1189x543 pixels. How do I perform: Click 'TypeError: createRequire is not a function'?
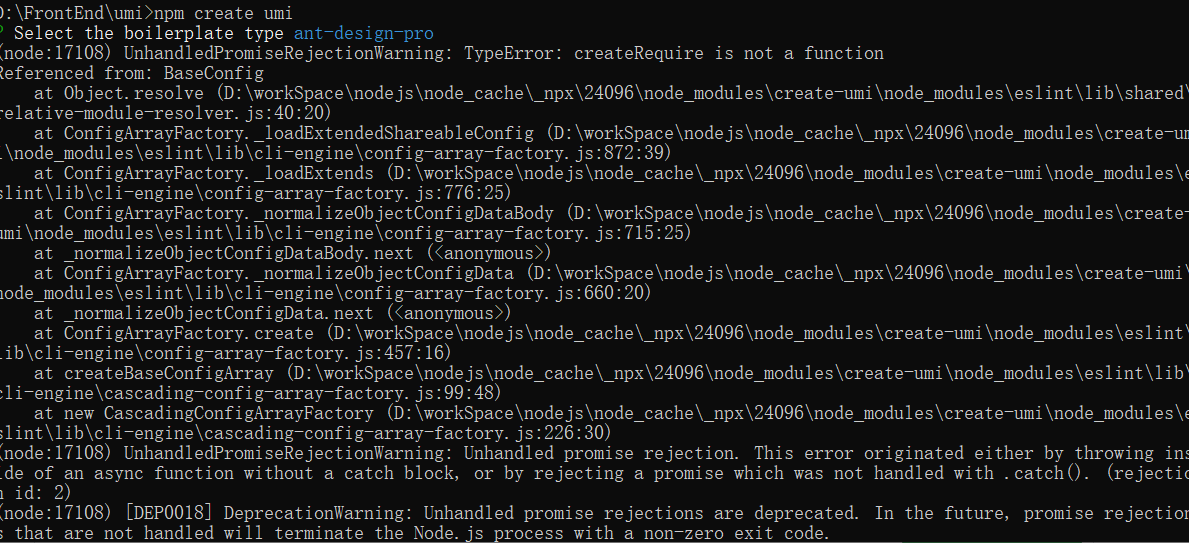pos(673,53)
